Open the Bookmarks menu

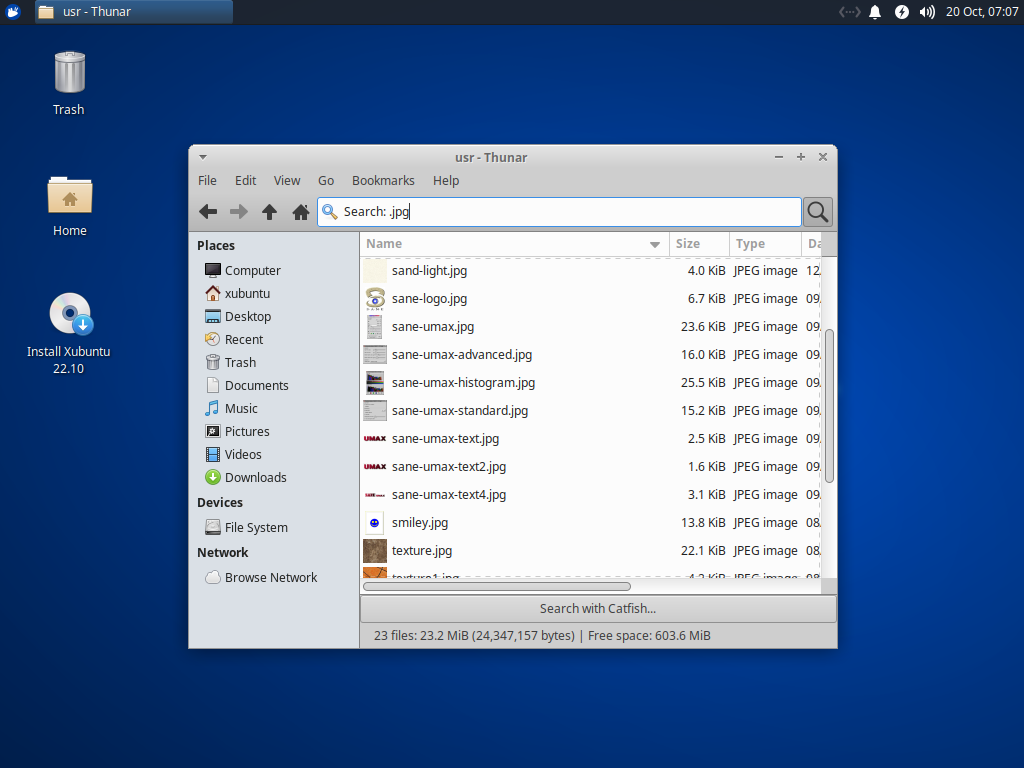click(383, 181)
